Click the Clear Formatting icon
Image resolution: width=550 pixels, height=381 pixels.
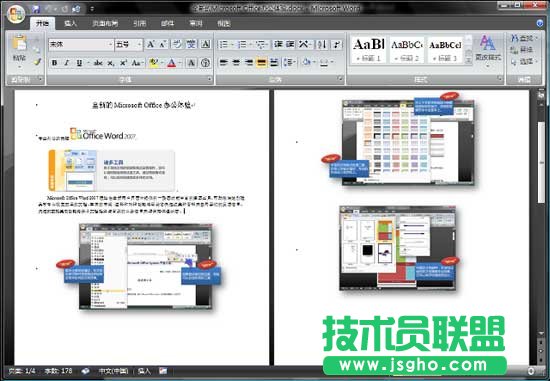pos(177,45)
